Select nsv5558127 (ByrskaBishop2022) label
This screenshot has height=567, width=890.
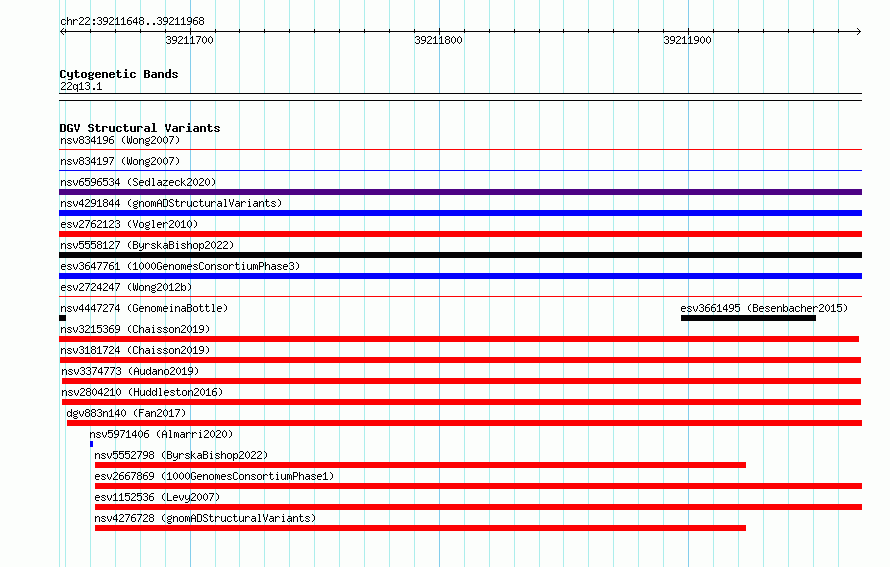147,245
